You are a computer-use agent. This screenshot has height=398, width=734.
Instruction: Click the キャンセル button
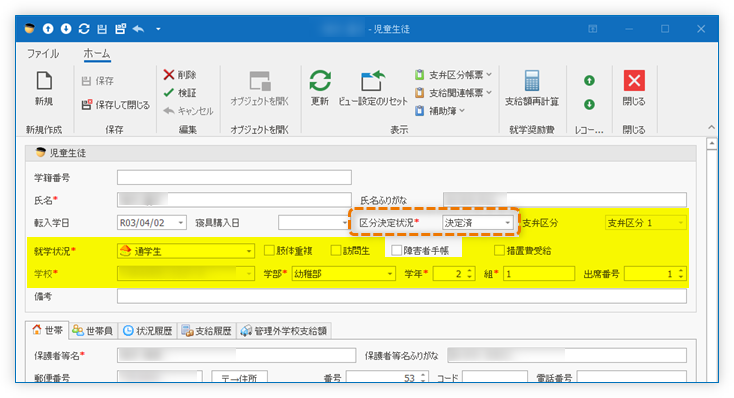click(188, 111)
